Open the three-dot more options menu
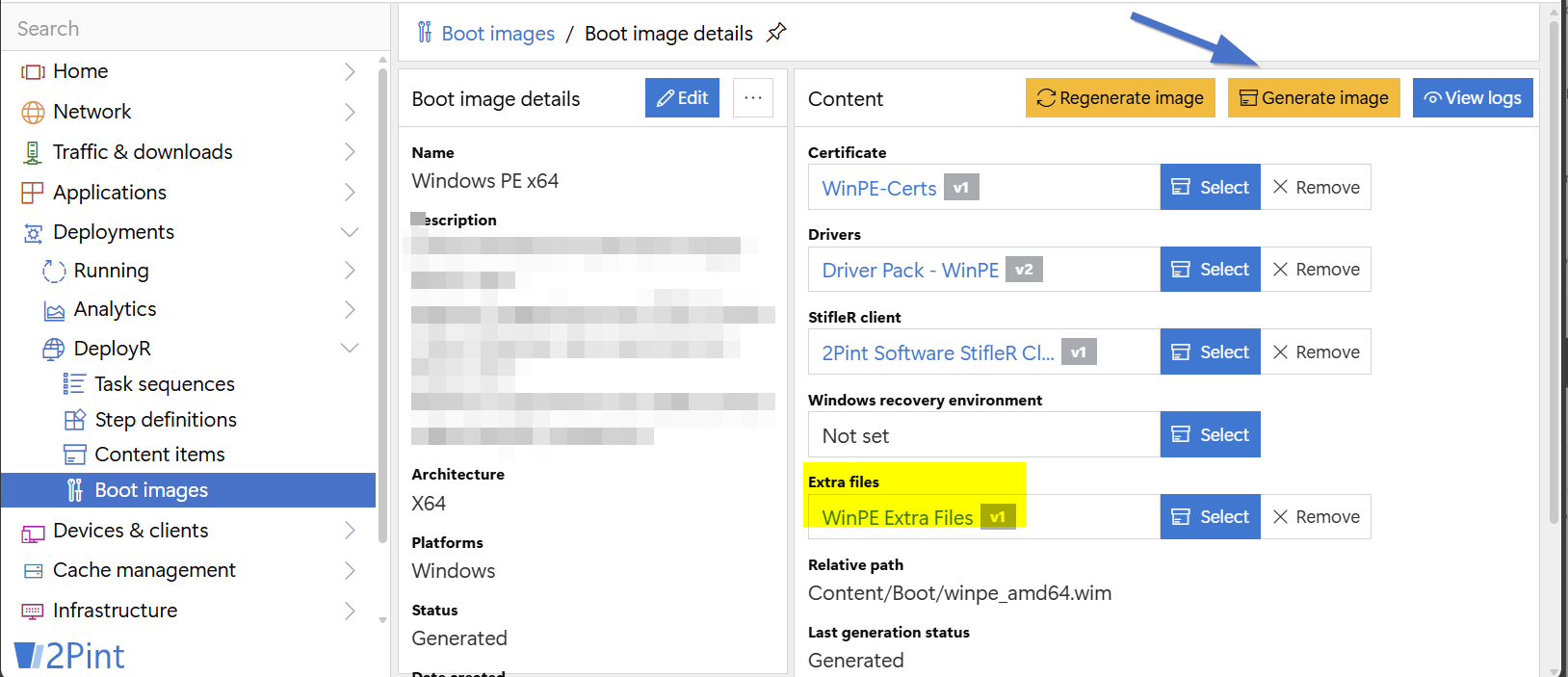The height and width of the screenshot is (677, 1568). click(x=753, y=98)
